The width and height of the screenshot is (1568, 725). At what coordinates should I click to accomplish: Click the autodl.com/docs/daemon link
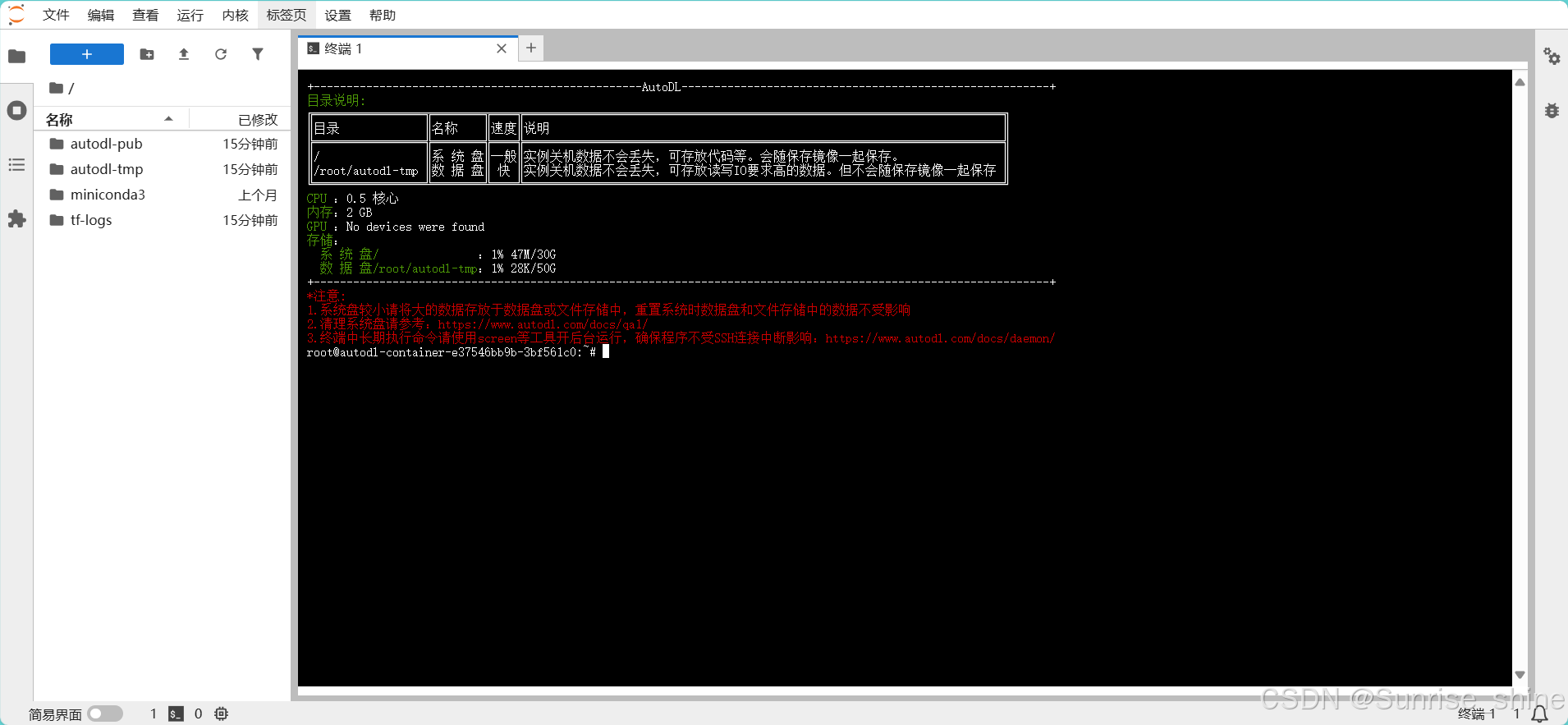point(940,338)
